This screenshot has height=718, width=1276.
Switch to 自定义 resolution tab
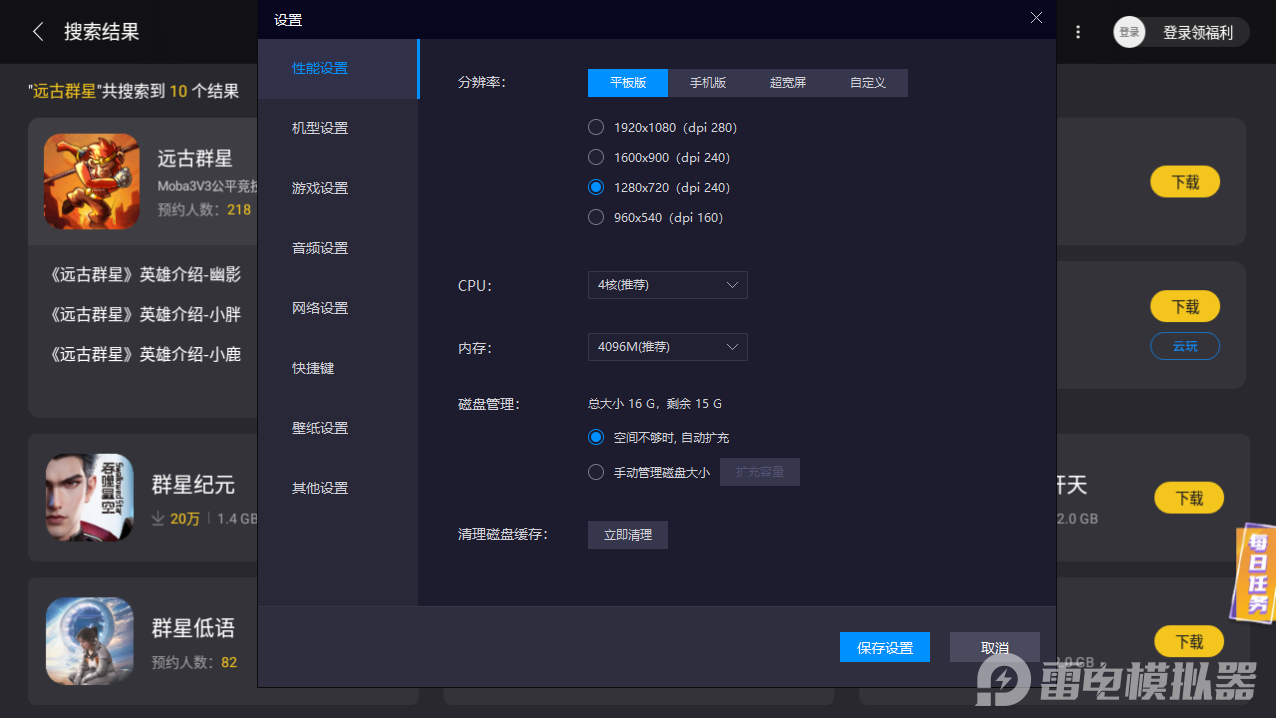click(868, 83)
